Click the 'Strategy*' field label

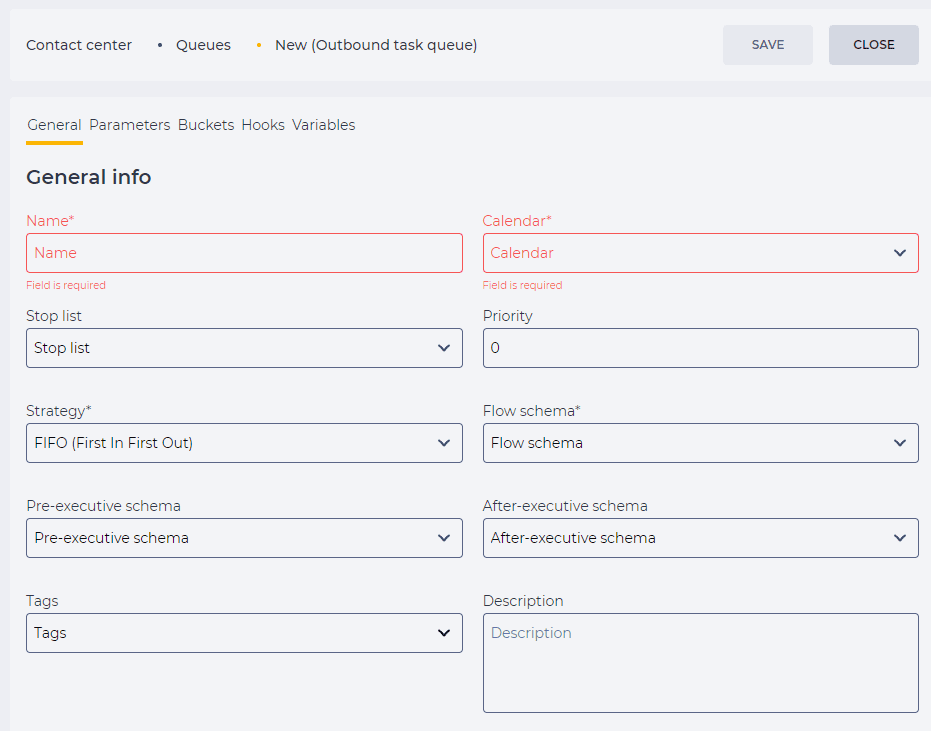(x=59, y=411)
